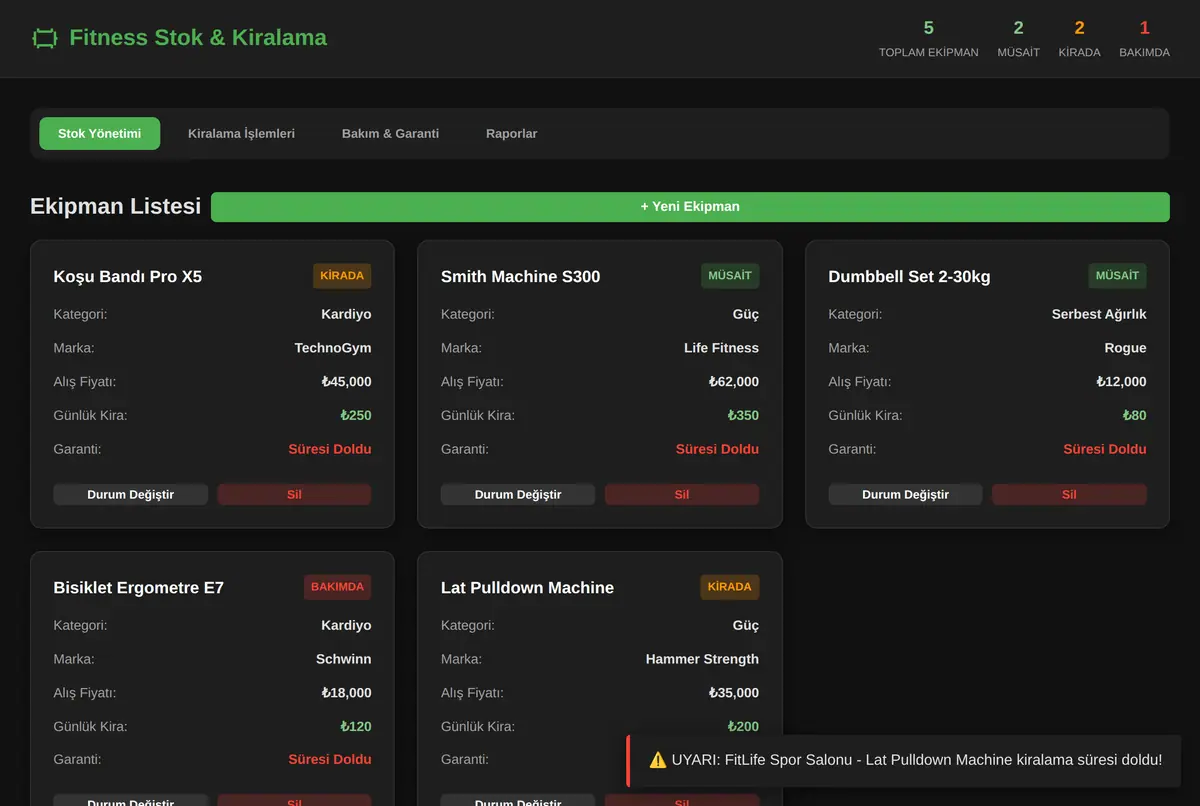
Task: Click the KİRADA badge on Koşu Bandı
Action: coord(342,276)
